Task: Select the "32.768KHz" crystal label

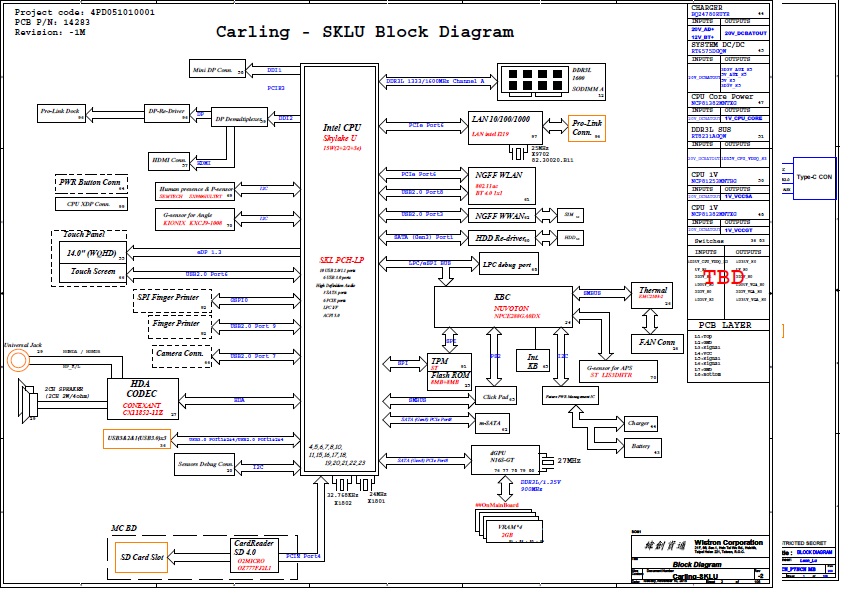Action: pyautogui.click(x=342, y=495)
